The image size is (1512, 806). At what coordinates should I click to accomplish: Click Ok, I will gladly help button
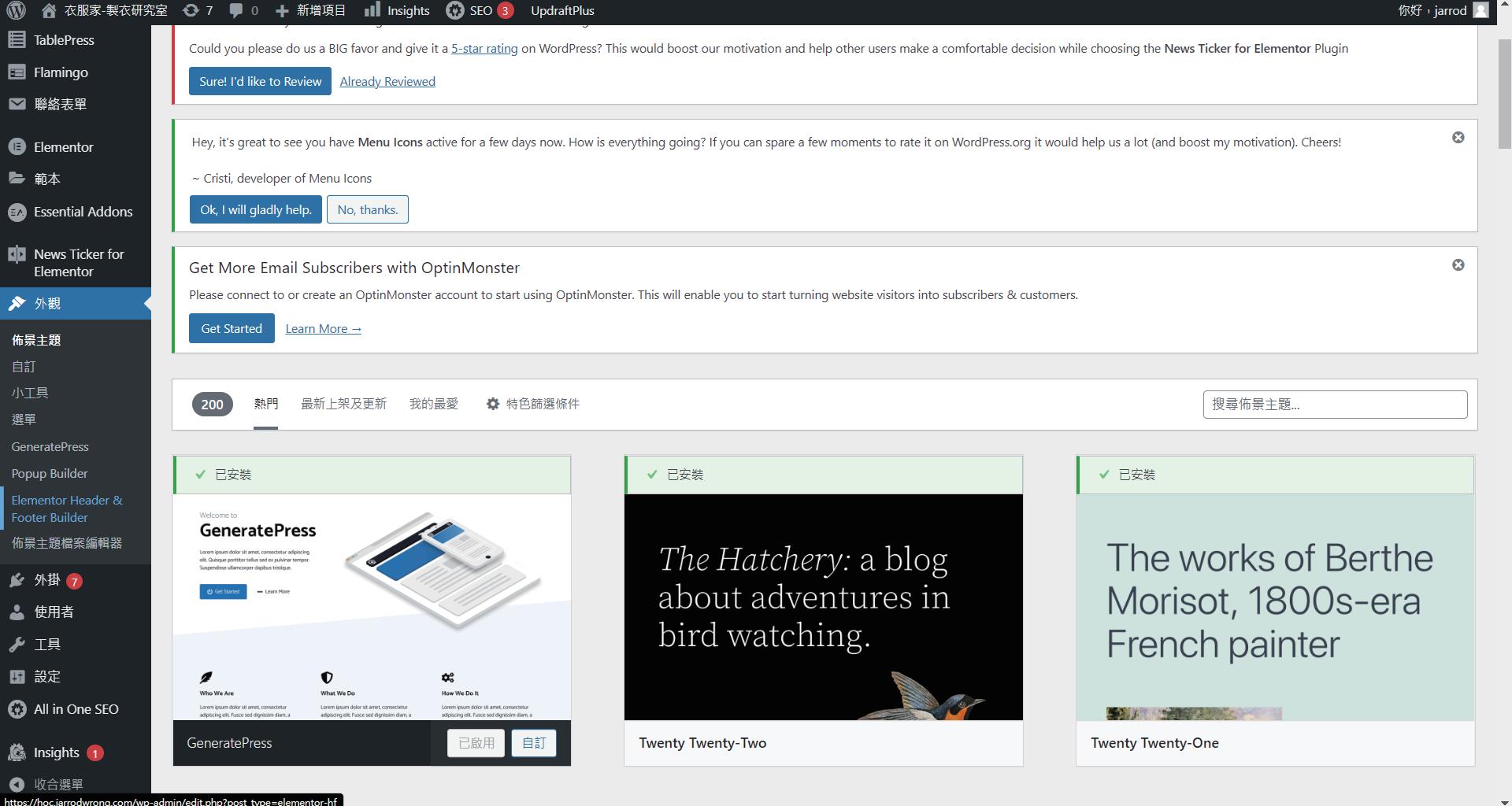(x=256, y=209)
